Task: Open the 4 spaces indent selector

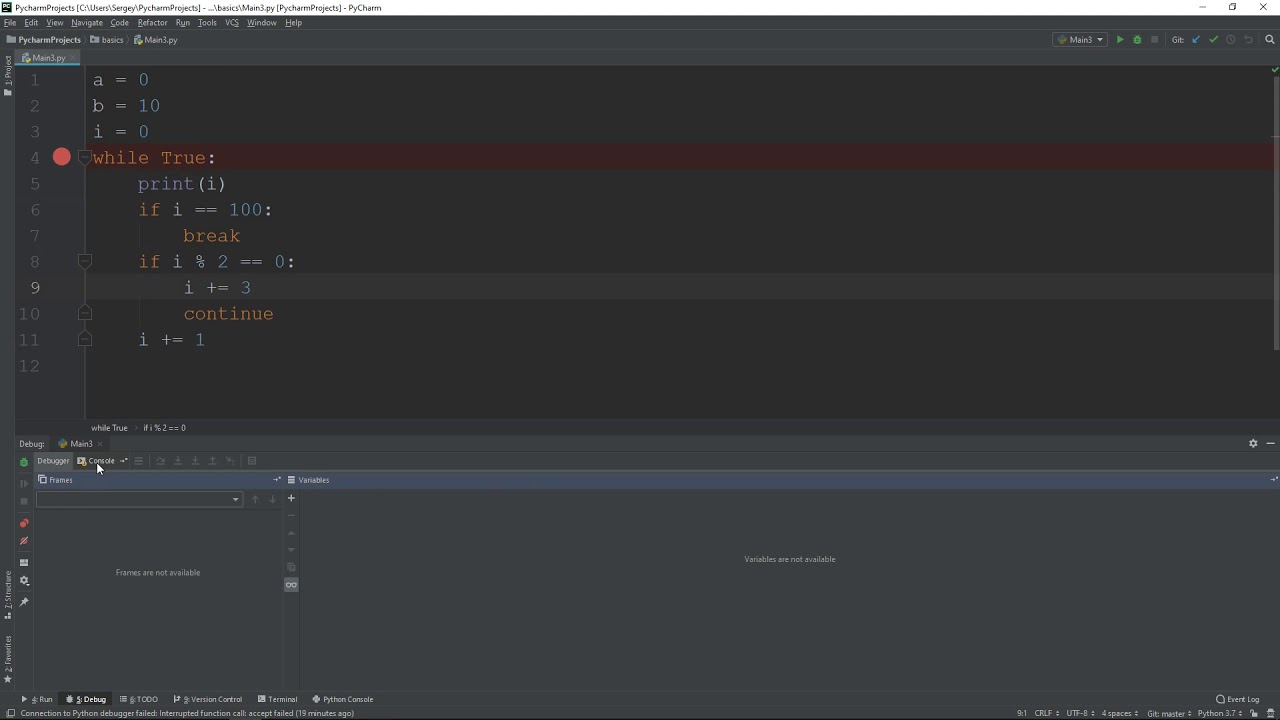Action: [x=1119, y=713]
